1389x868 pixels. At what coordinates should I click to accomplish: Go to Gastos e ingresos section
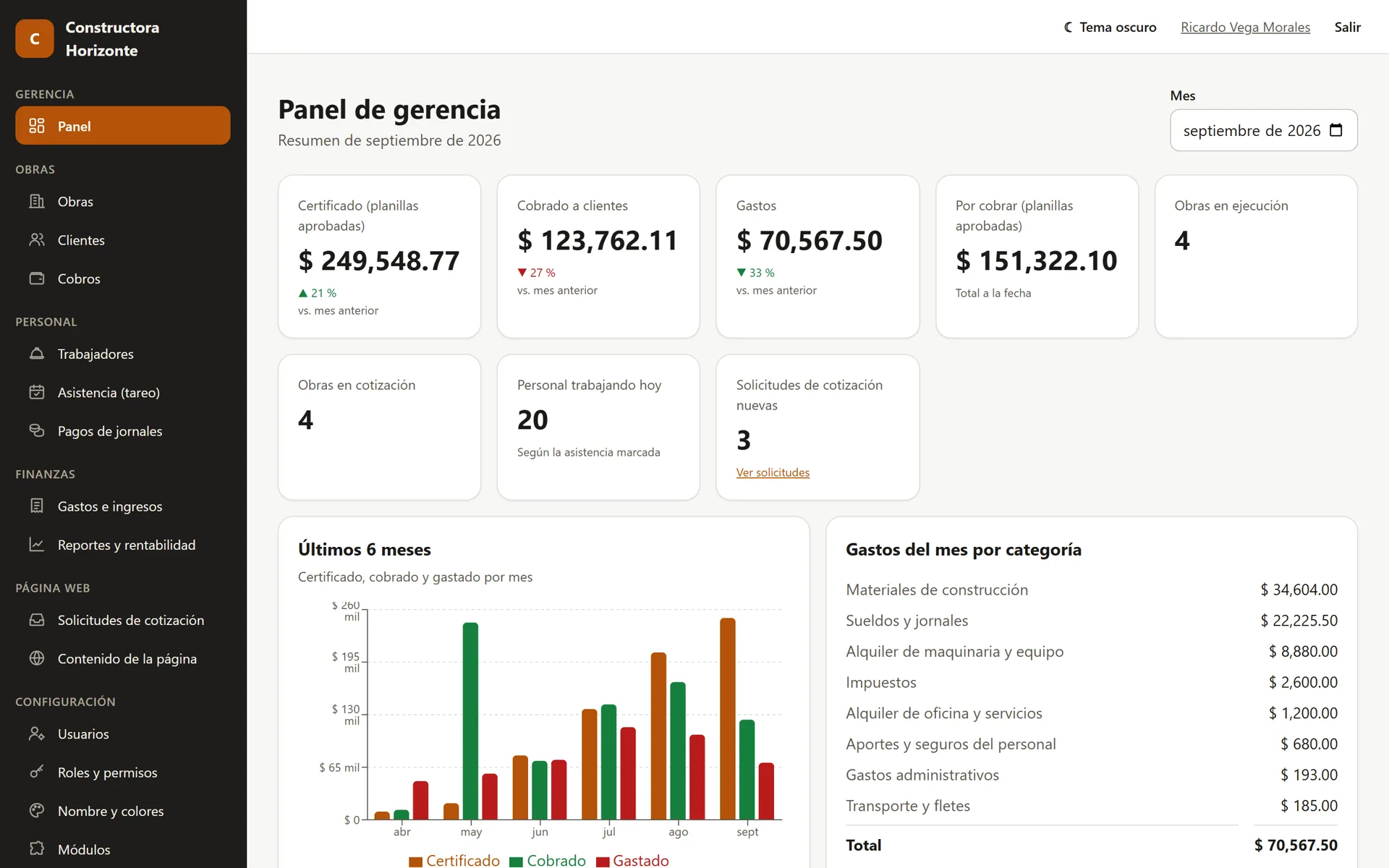[x=123, y=506]
